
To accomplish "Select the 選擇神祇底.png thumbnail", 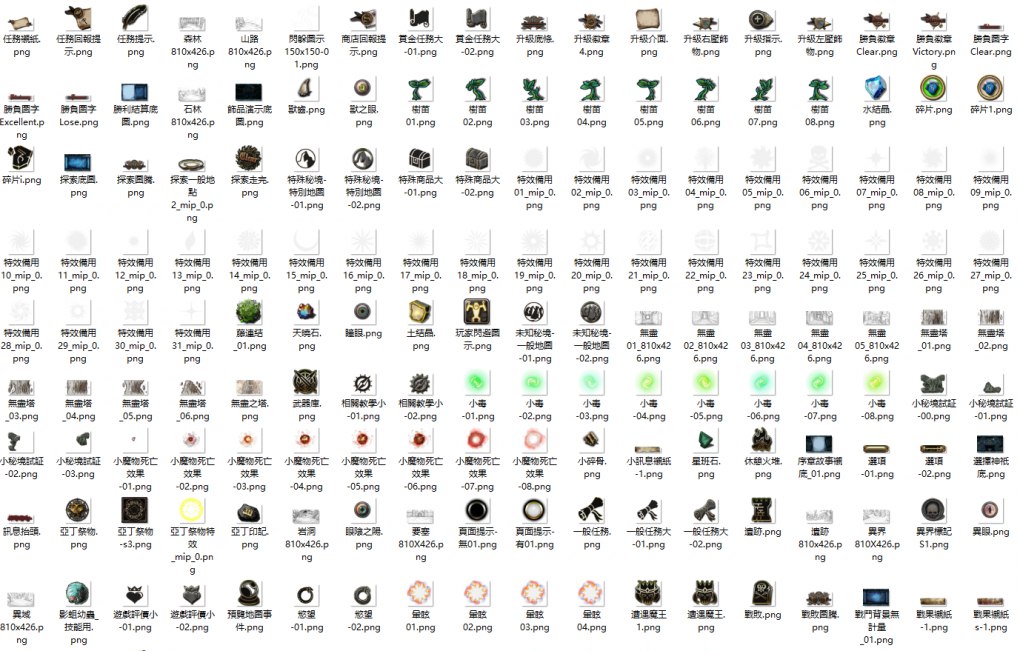I will pyautogui.click(x=990, y=441).
